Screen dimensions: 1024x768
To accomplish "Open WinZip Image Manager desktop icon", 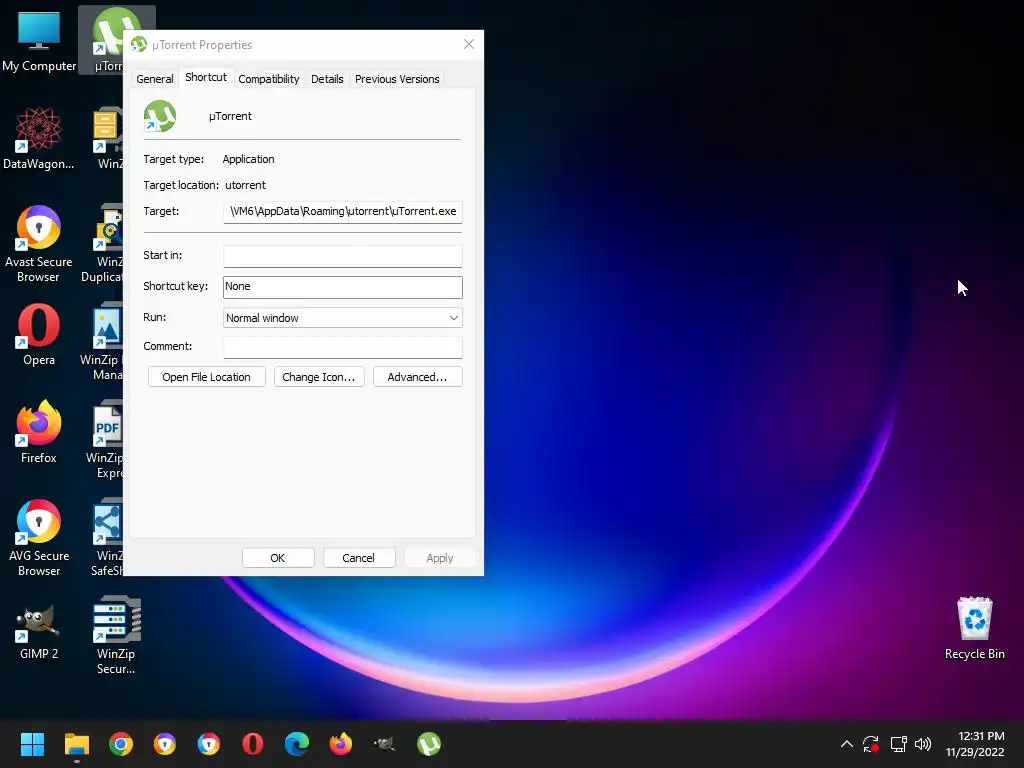I will 104,342.
